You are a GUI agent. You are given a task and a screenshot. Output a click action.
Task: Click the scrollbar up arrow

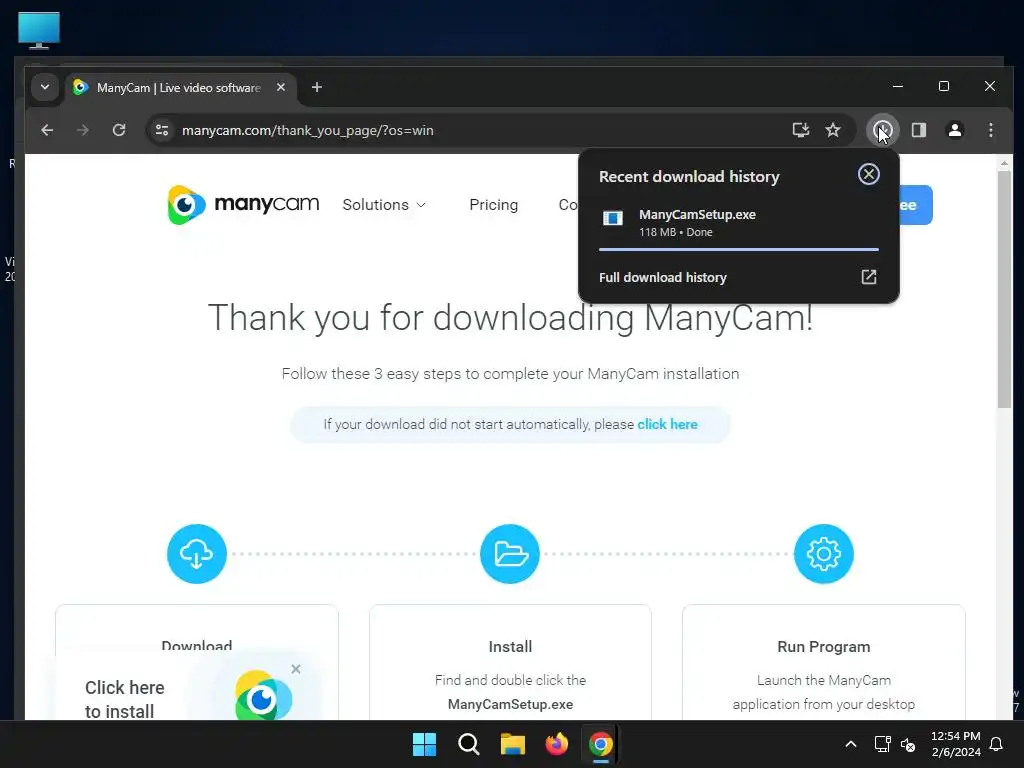coord(1004,163)
